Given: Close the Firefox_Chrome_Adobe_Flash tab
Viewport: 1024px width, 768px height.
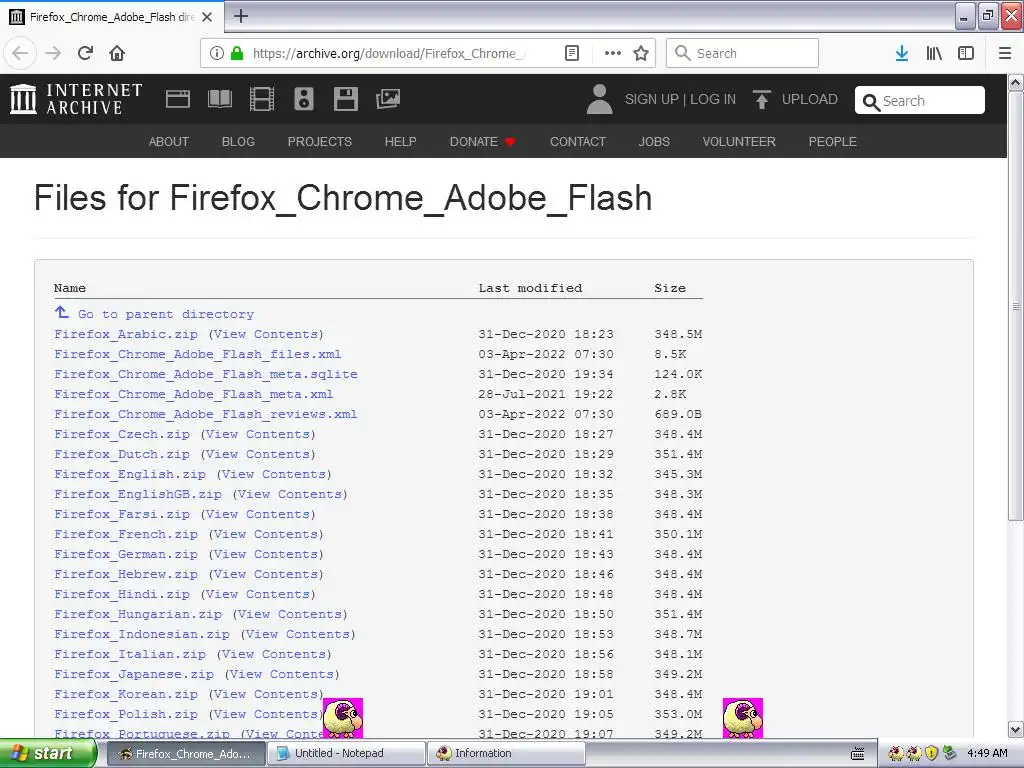Looking at the screenshot, I should (207, 17).
